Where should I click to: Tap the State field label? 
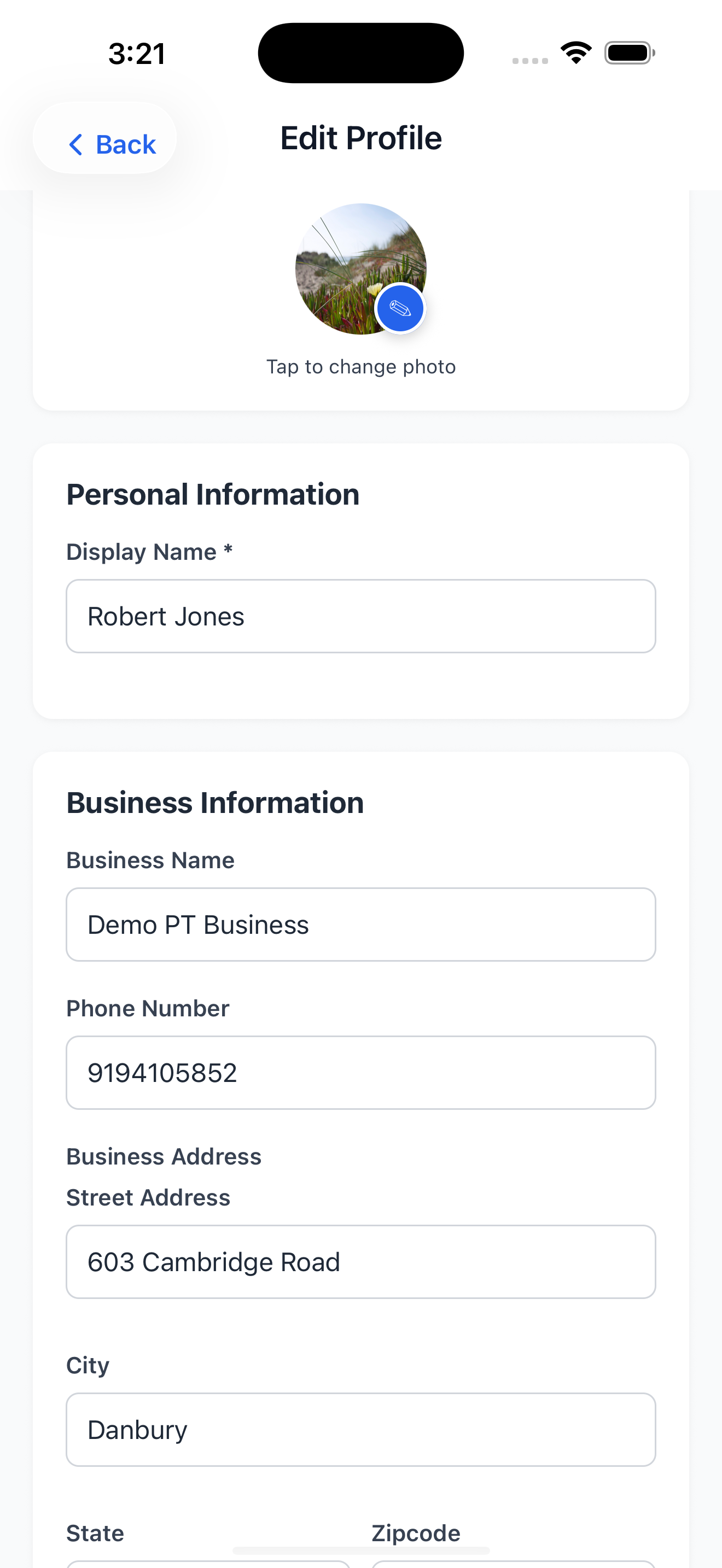point(95,1534)
